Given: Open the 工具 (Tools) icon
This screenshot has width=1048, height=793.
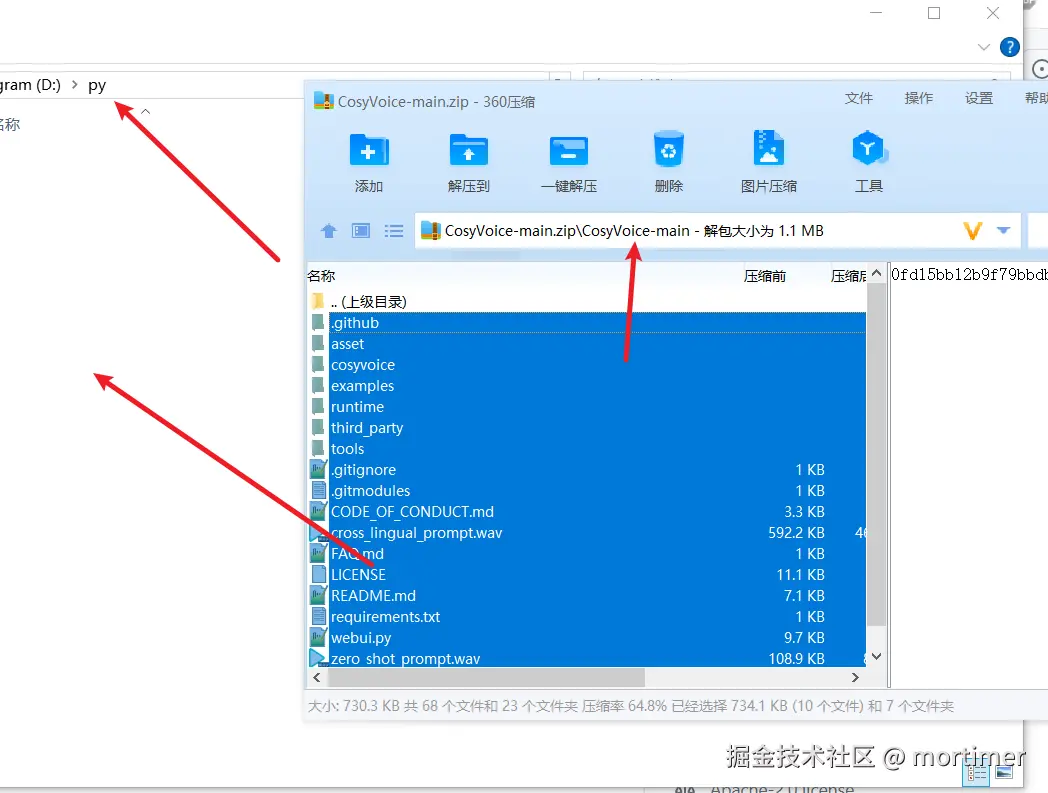Looking at the screenshot, I should tap(868, 148).
